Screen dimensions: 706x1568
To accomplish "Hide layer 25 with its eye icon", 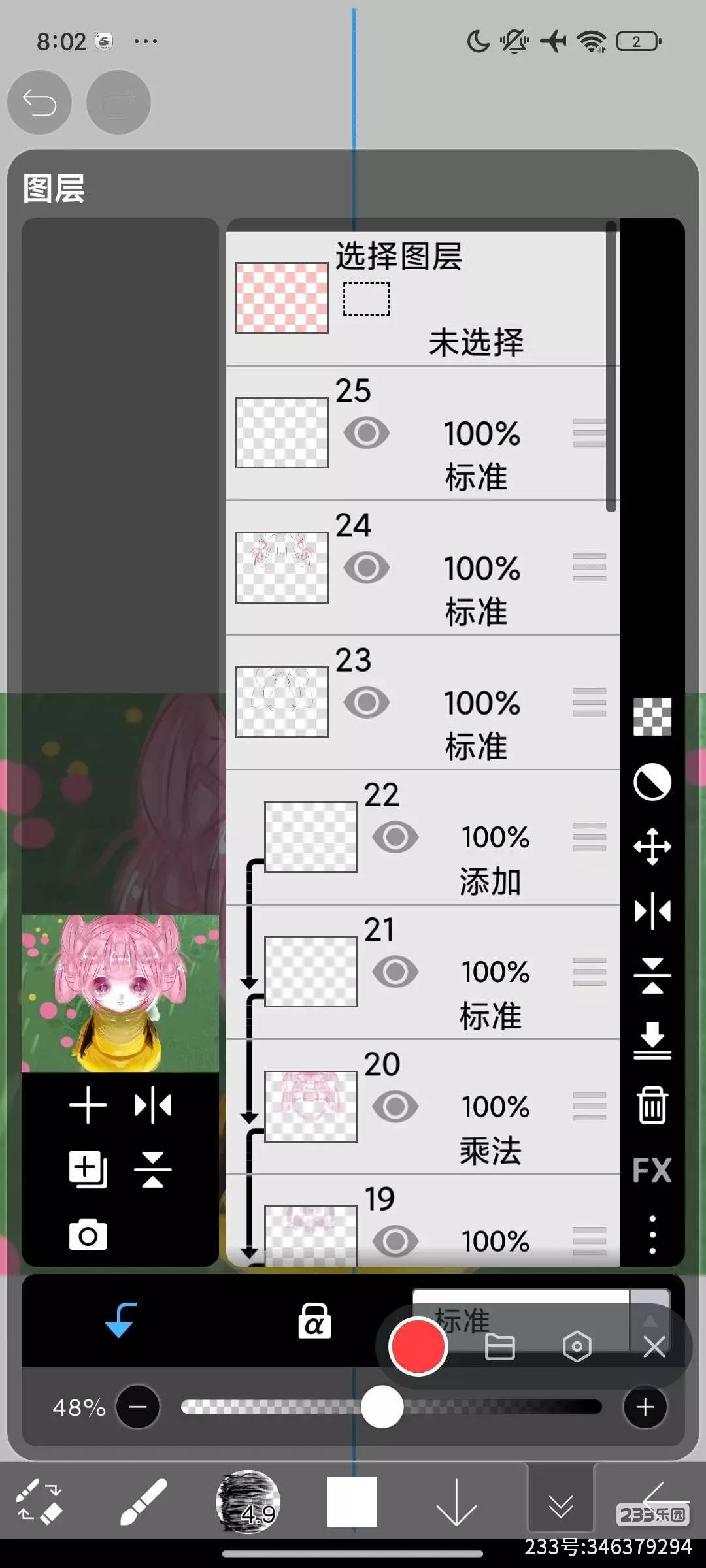I will click(x=367, y=433).
